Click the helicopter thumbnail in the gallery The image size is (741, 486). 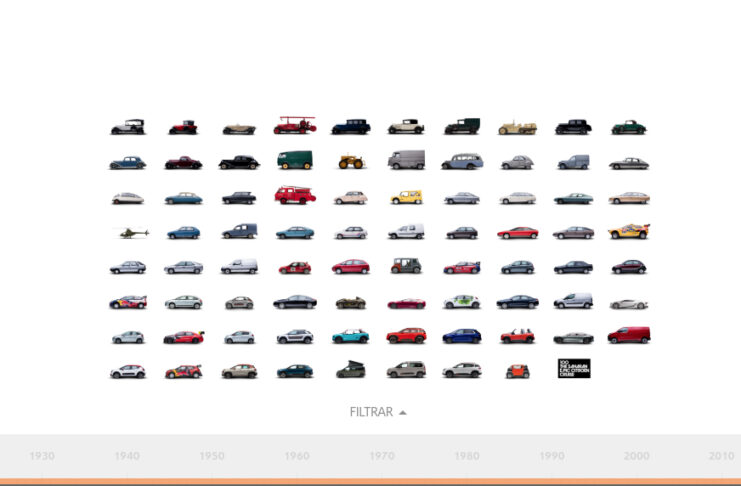(133, 232)
